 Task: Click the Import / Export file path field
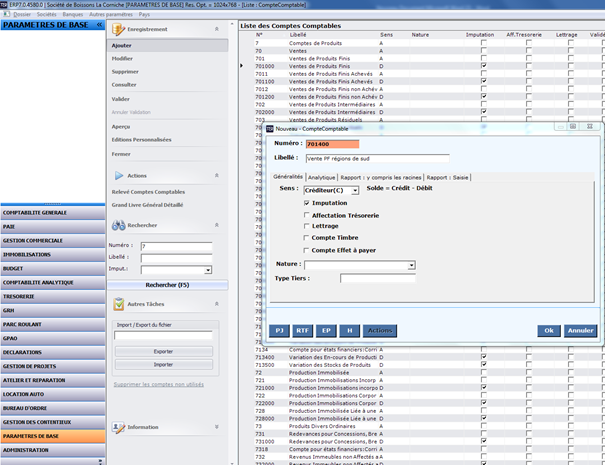click(x=163, y=335)
